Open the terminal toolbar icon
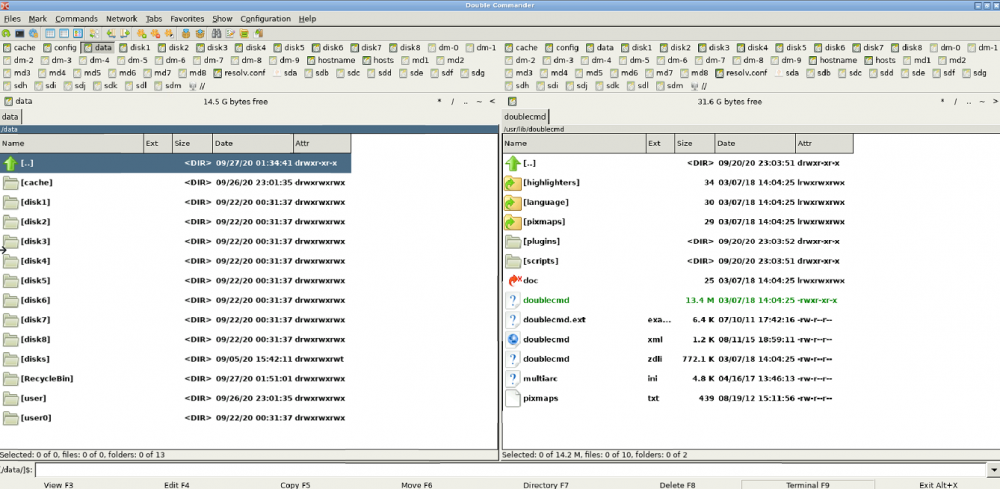This screenshot has height=489, width=1000. click(x=20, y=33)
